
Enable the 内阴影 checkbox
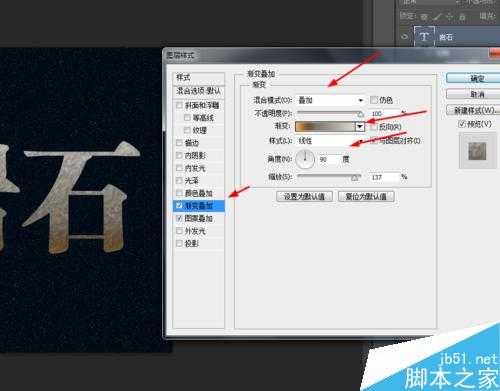pos(179,155)
